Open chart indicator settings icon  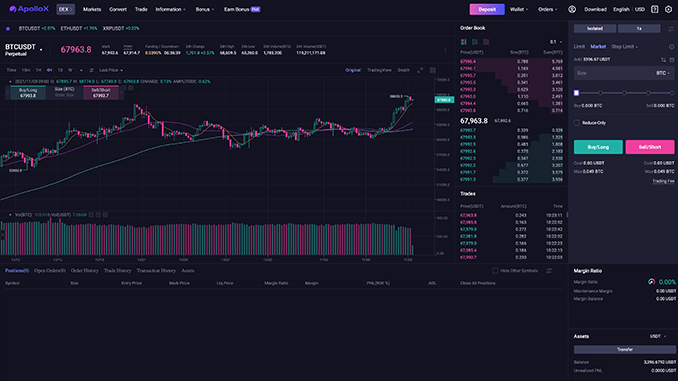(x=91, y=70)
